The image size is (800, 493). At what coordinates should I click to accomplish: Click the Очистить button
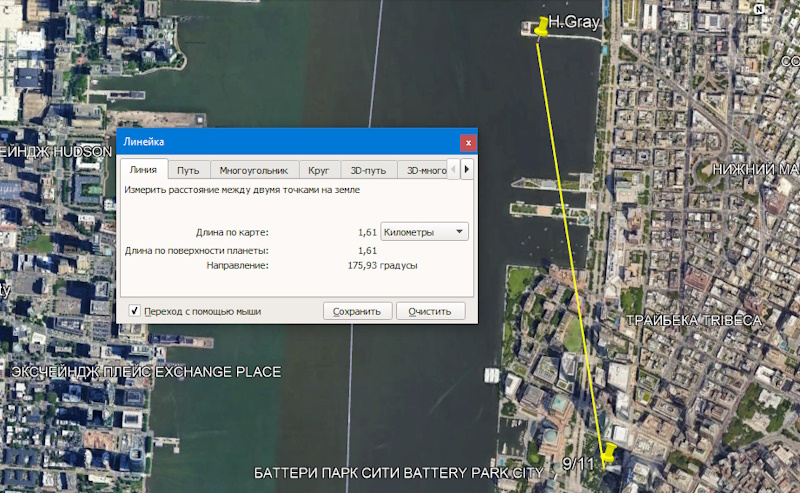coord(430,311)
